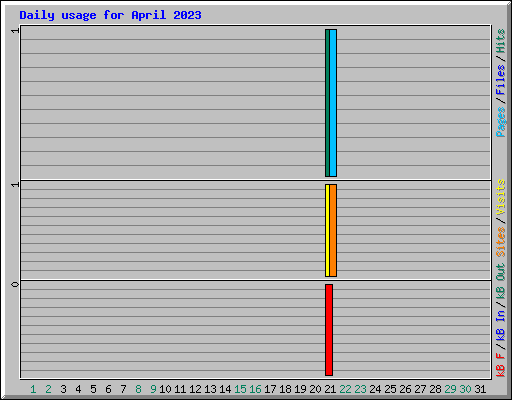Viewport: 512px width, 400px height.
Task: Click the red kB F legend label
Action: click(x=500, y=365)
